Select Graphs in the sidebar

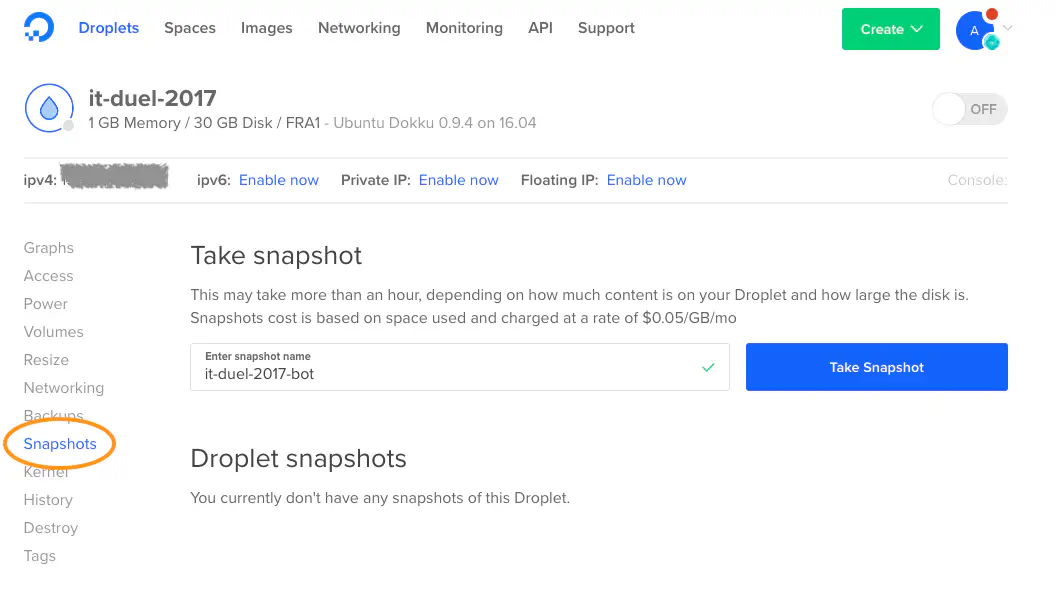pos(49,247)
